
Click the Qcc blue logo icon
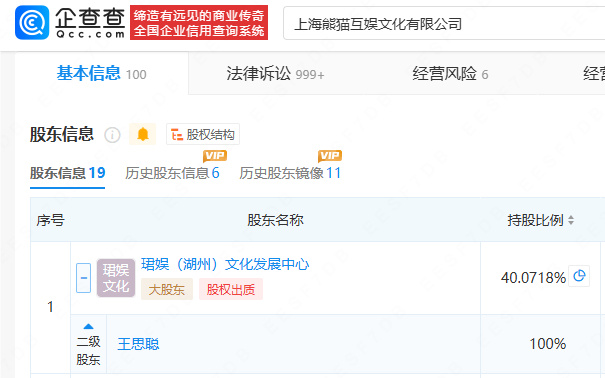32,22
